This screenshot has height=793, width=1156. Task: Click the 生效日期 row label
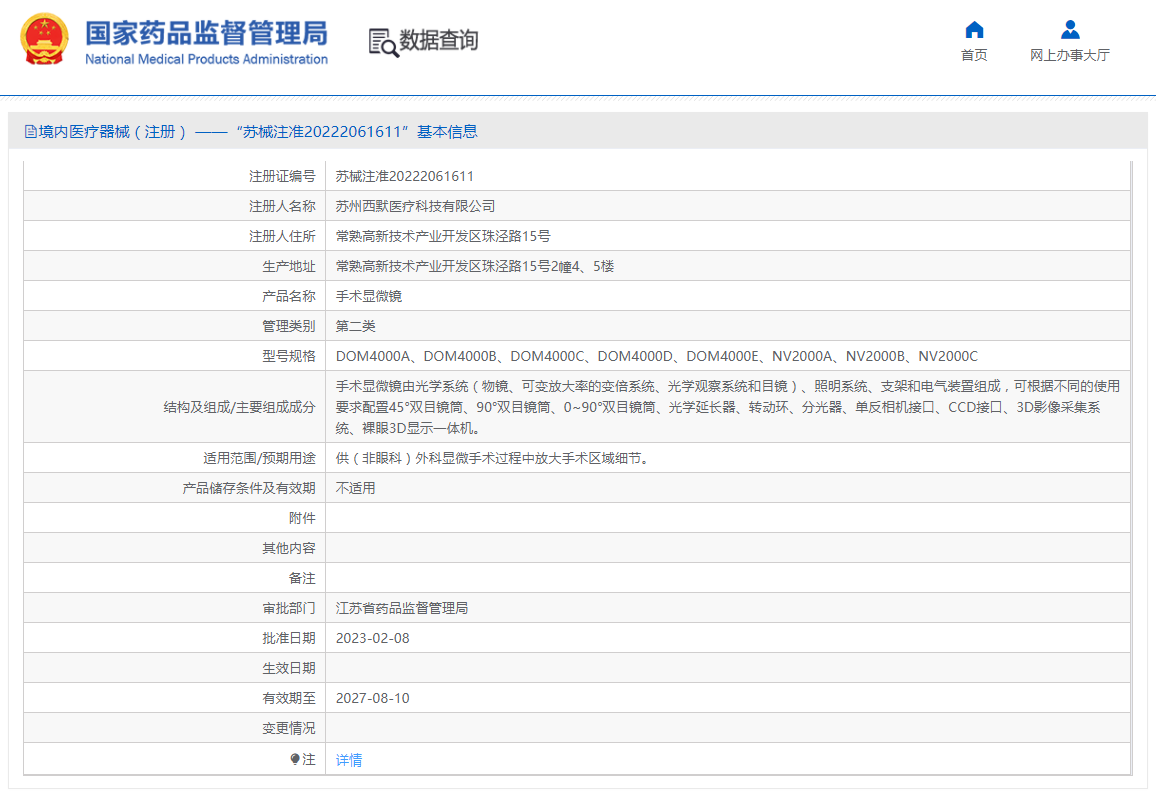click(289, 669)
